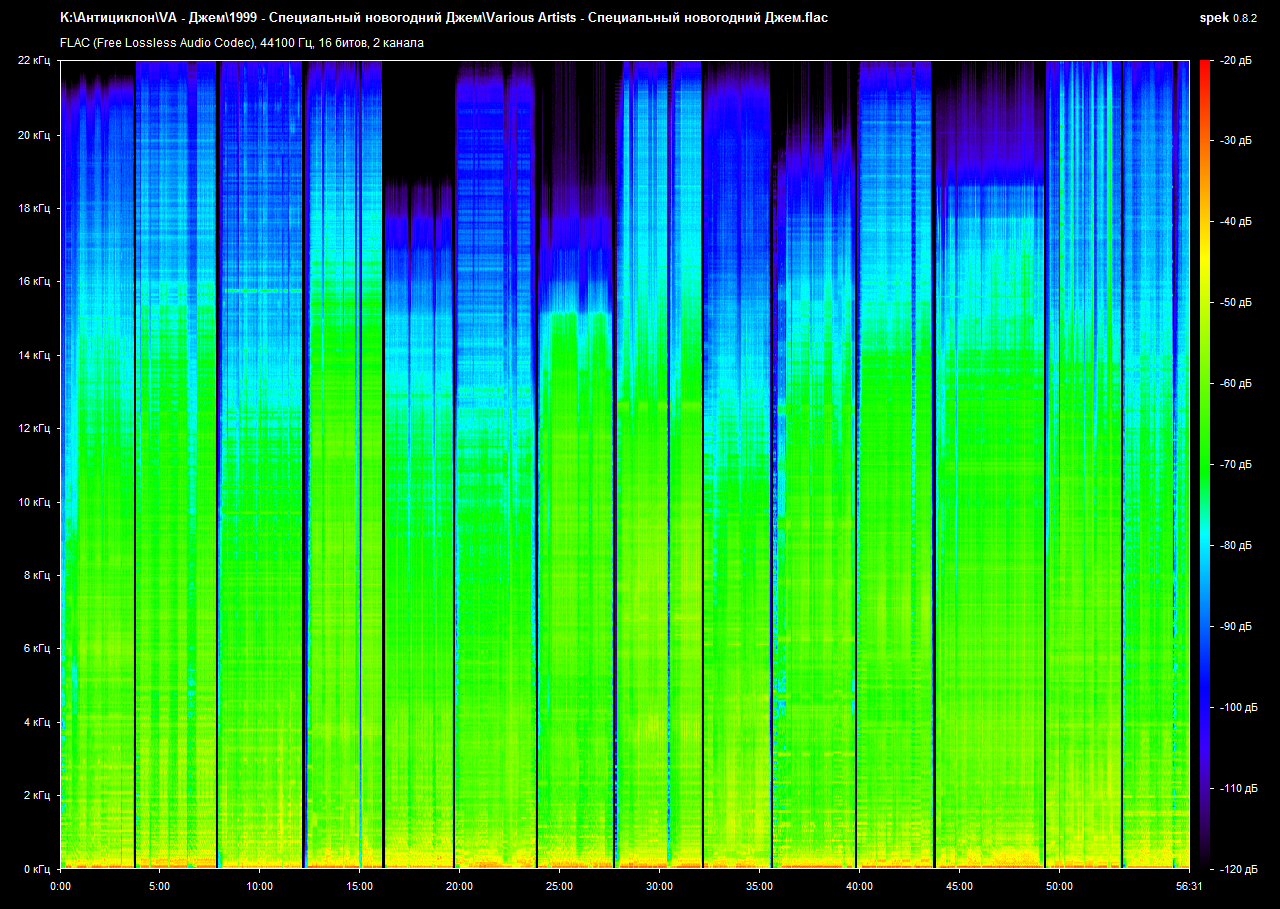Click the 14 кГц axis label

pyautogui.click(x=34, y=355)
